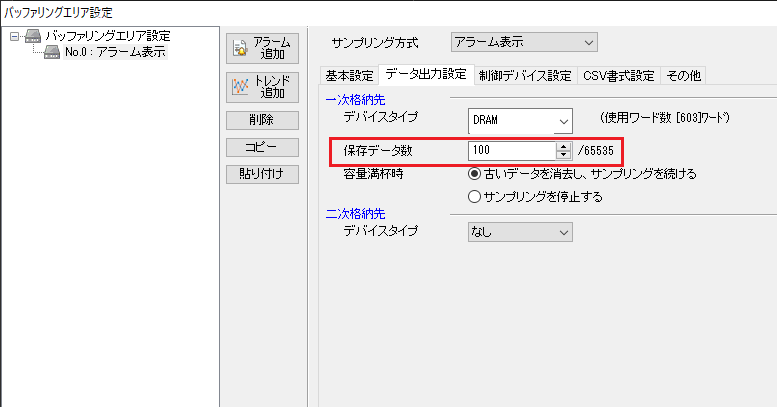
Task: Click the root バッファリングエリア設定 tree icon
Action: (x=33, y=37)
